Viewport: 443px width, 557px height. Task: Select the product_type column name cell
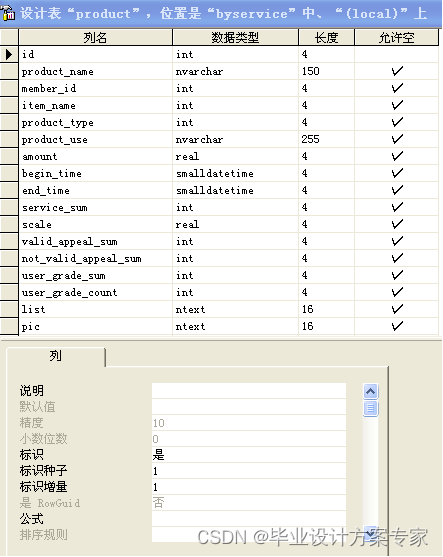96,123
